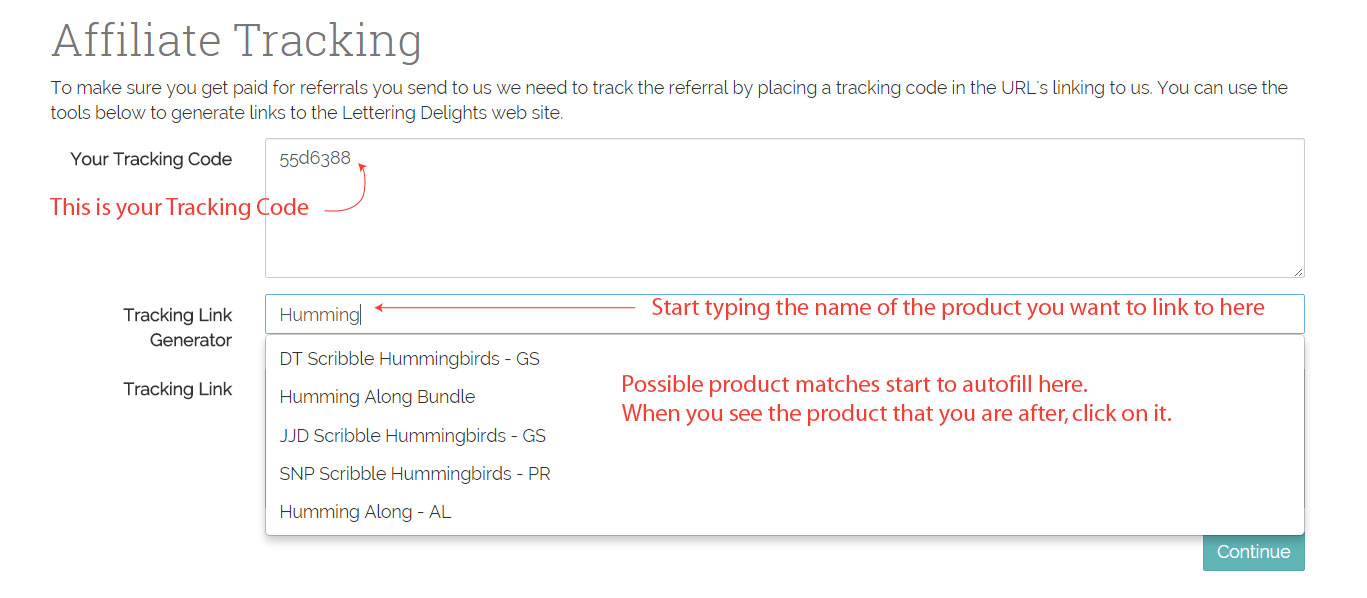Click the teal Continue button
Viewport: 1367px width, 598px height.
(1253, 551)
